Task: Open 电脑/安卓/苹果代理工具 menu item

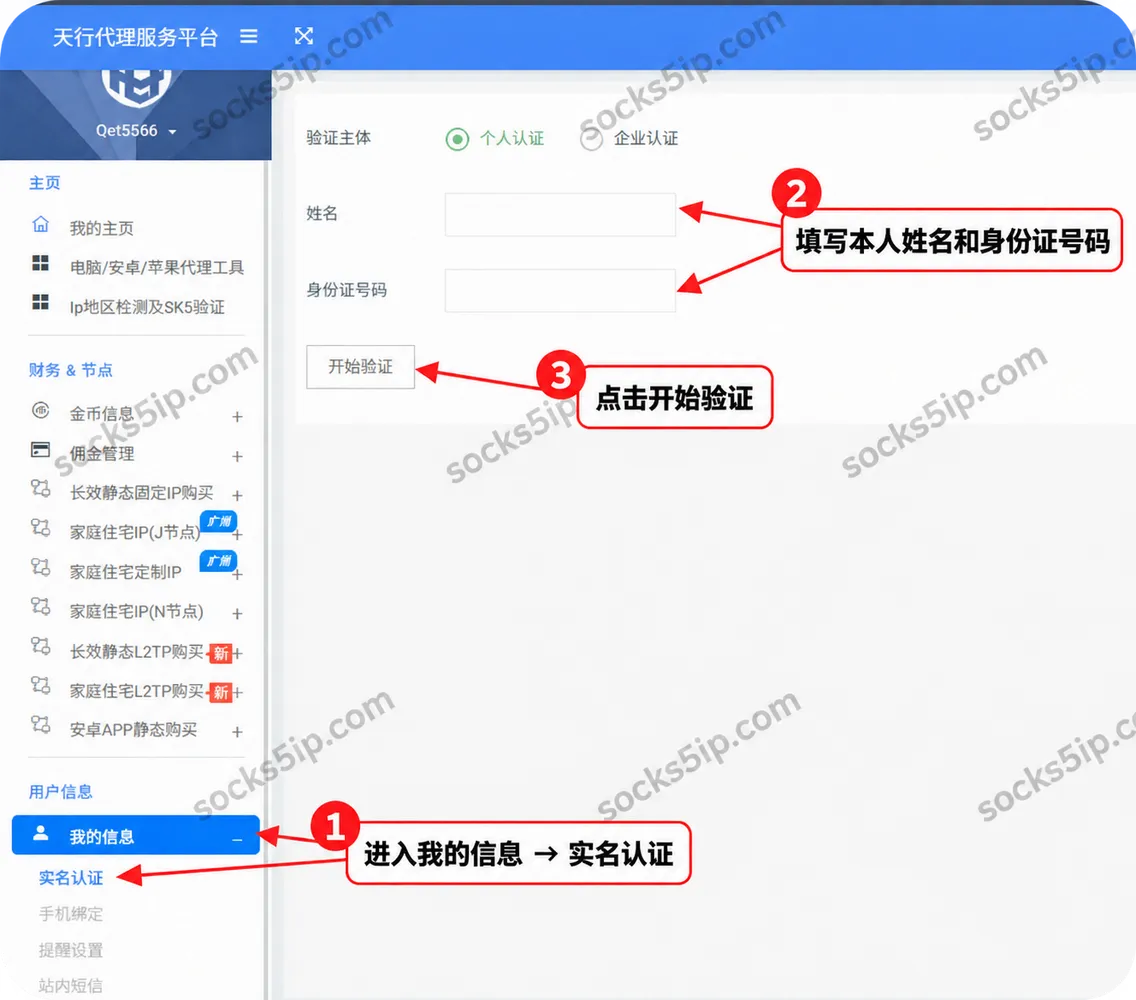Action: coord(156,267)
